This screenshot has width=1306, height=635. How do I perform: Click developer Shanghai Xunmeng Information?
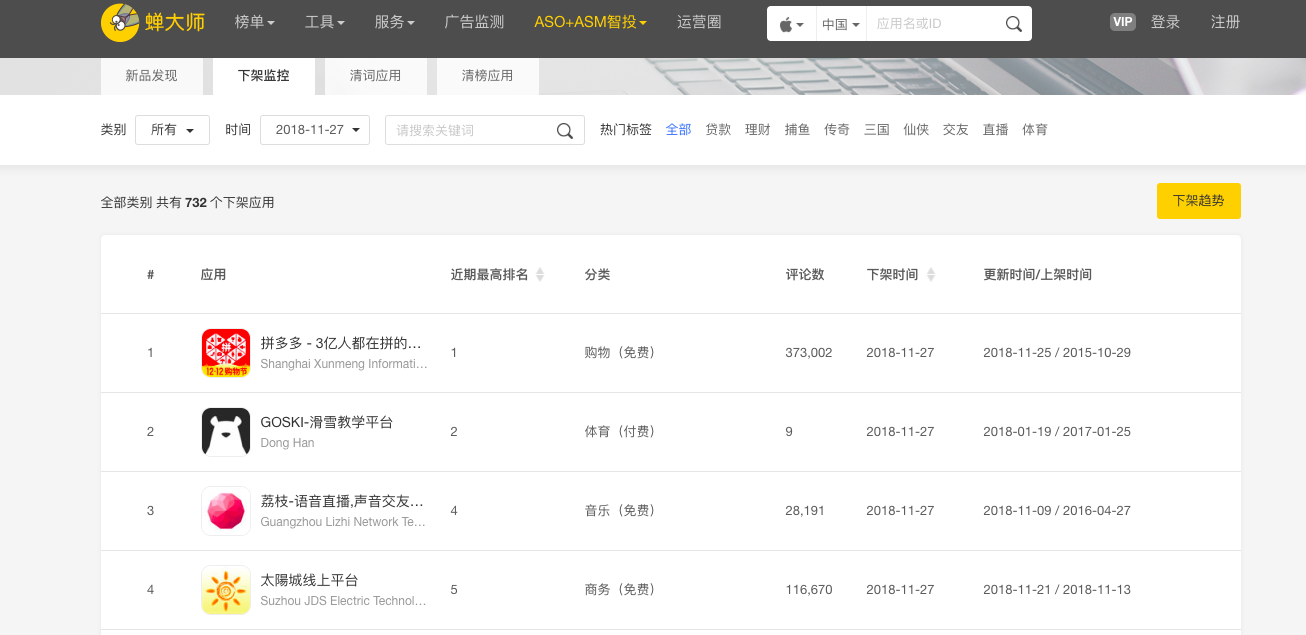344,364
